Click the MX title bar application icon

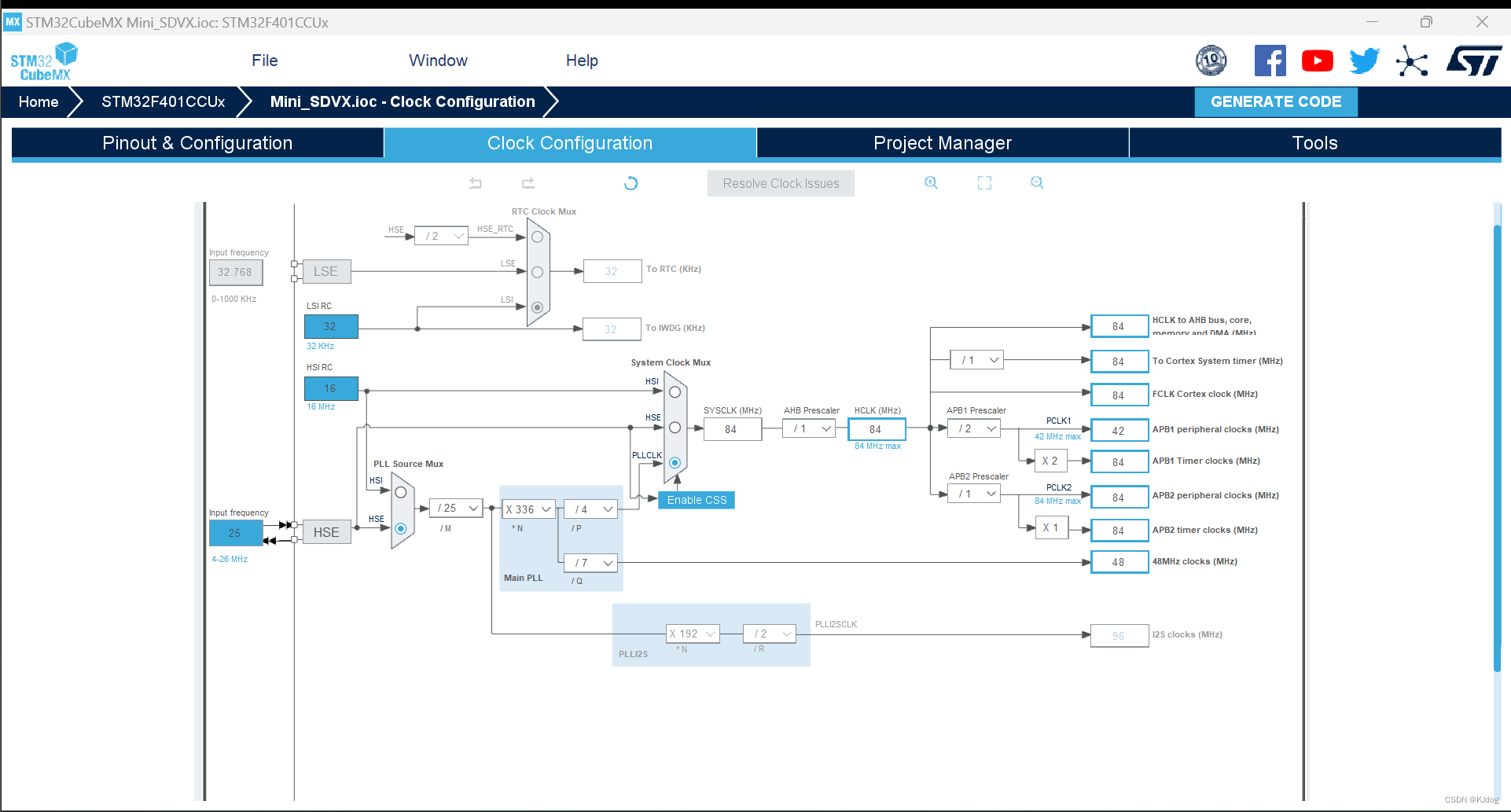pyautogui.click(x=13, y=22)
